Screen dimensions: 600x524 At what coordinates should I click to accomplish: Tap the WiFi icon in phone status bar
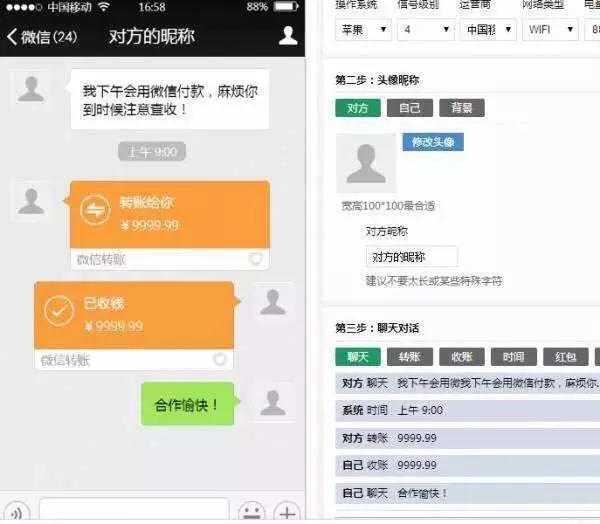[104, 7]
